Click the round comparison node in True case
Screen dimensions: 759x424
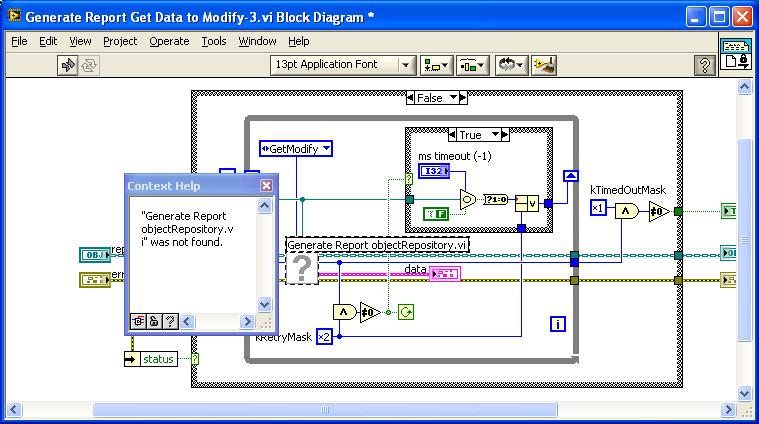click(x=468, y=199)
